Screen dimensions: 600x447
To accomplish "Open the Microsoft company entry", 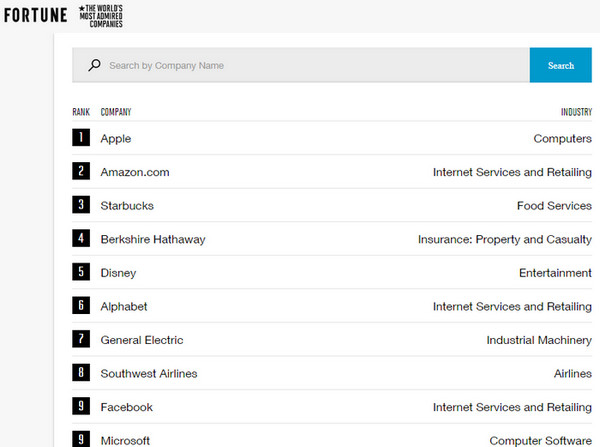I will pos(126,440).
